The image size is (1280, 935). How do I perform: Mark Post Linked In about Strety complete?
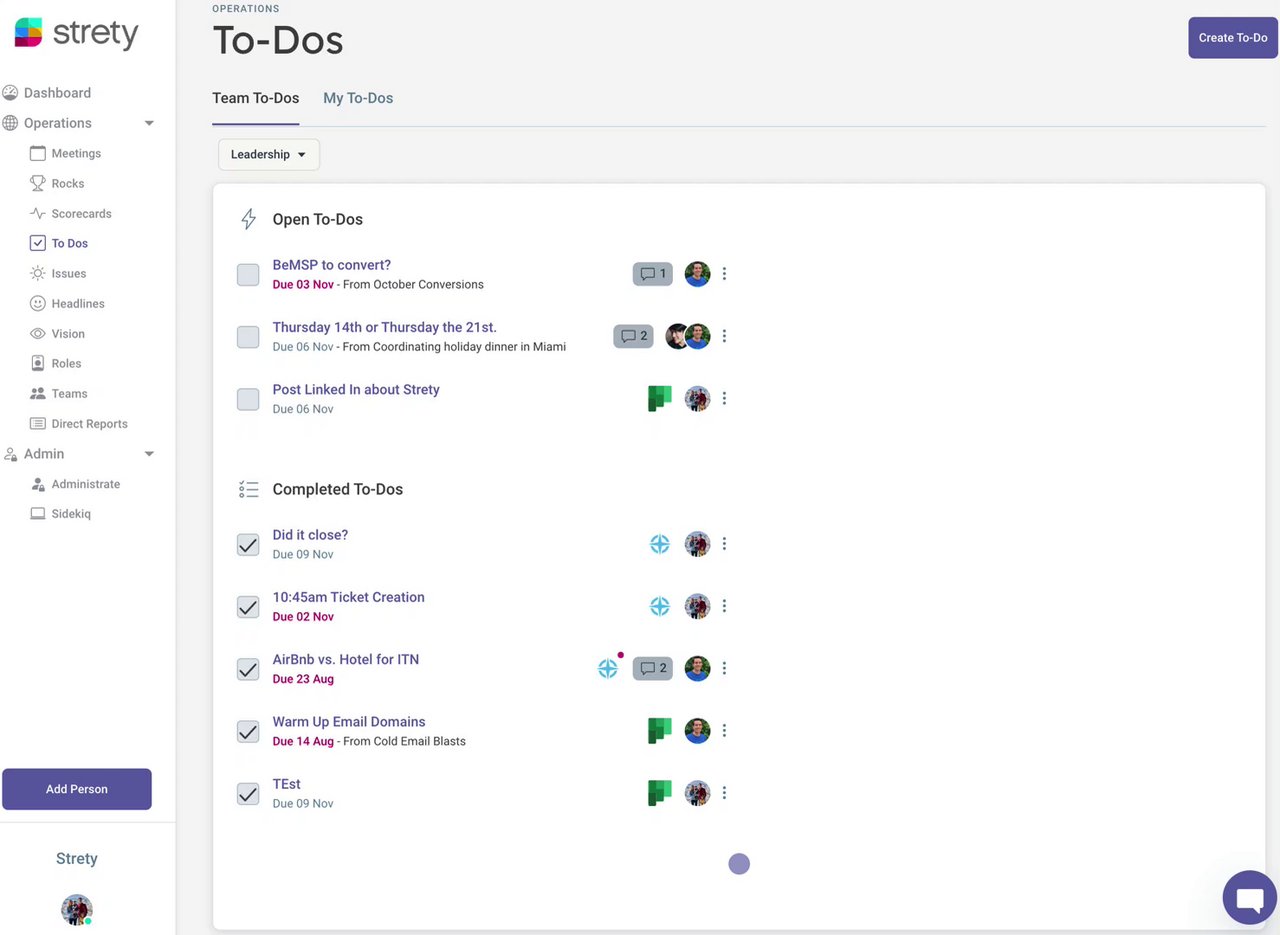(x=248, y=399)
